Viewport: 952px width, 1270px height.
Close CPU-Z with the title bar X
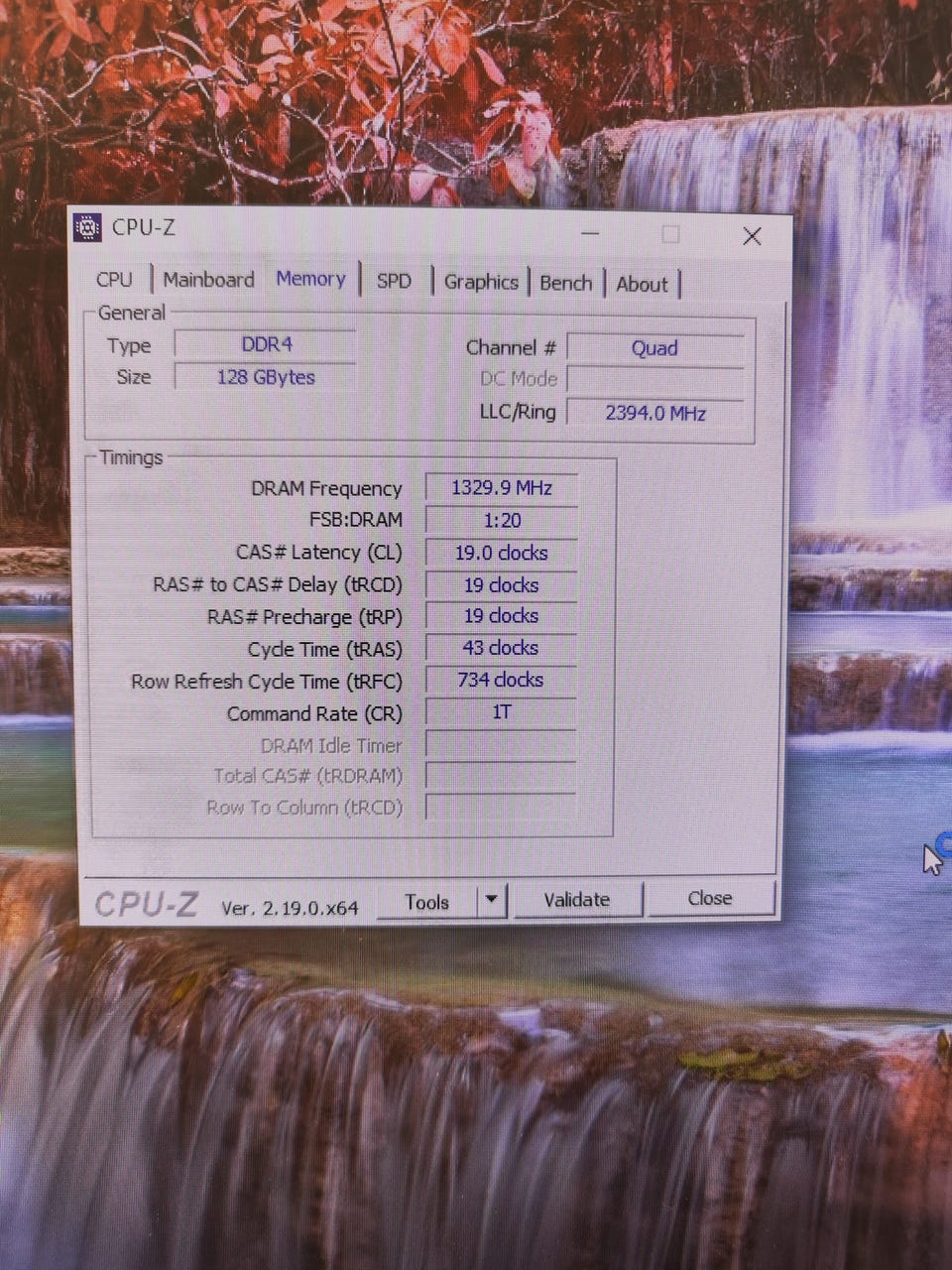click(x=752, y=236)
